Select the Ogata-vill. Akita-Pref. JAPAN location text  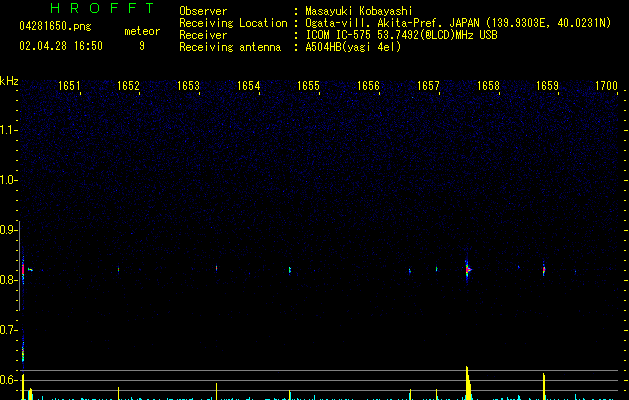[x=458, y=23]
